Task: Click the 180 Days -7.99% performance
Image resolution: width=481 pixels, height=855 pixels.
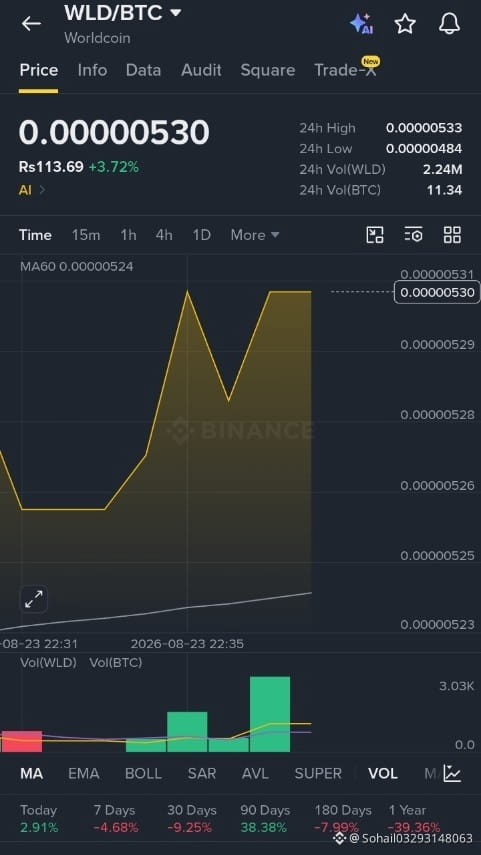Action: 342,818
